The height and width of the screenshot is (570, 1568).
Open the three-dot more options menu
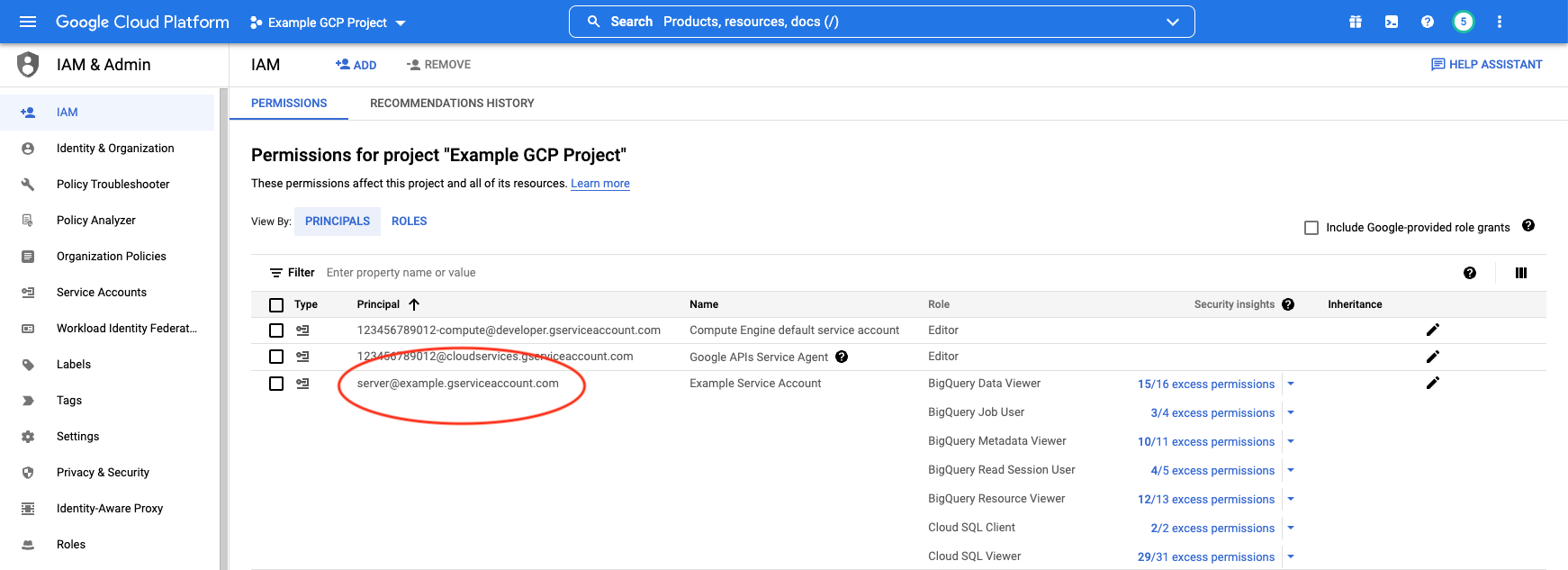pyautogui.click(x=1500, y=22)
